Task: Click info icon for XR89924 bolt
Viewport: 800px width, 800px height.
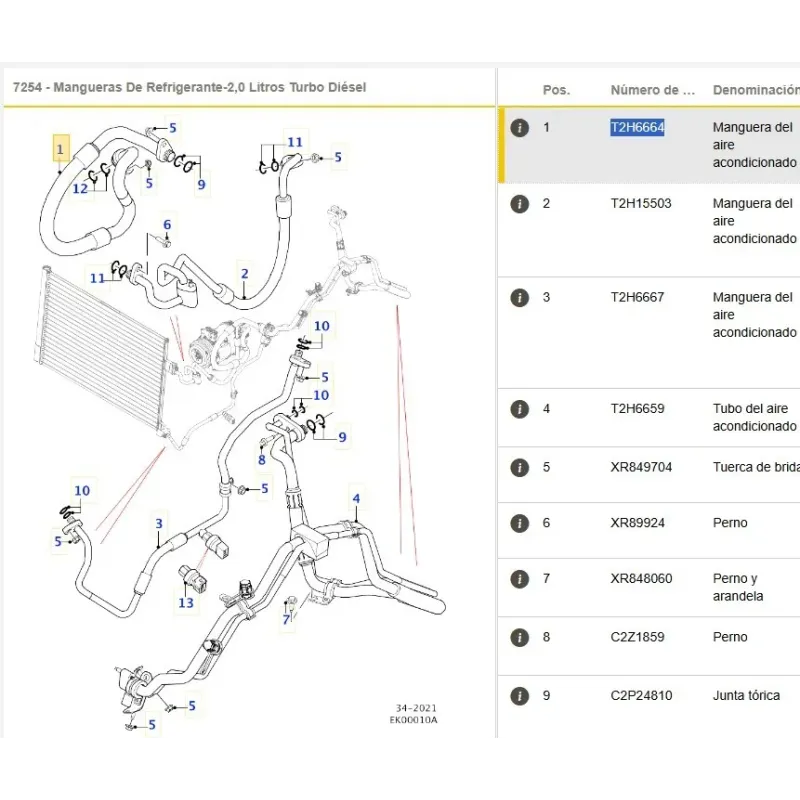Action: (519, 523)
